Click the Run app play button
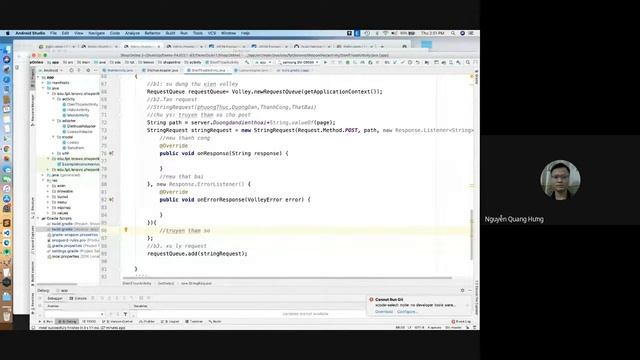Screen dimensions: 640x360 (x=325, y=62)
